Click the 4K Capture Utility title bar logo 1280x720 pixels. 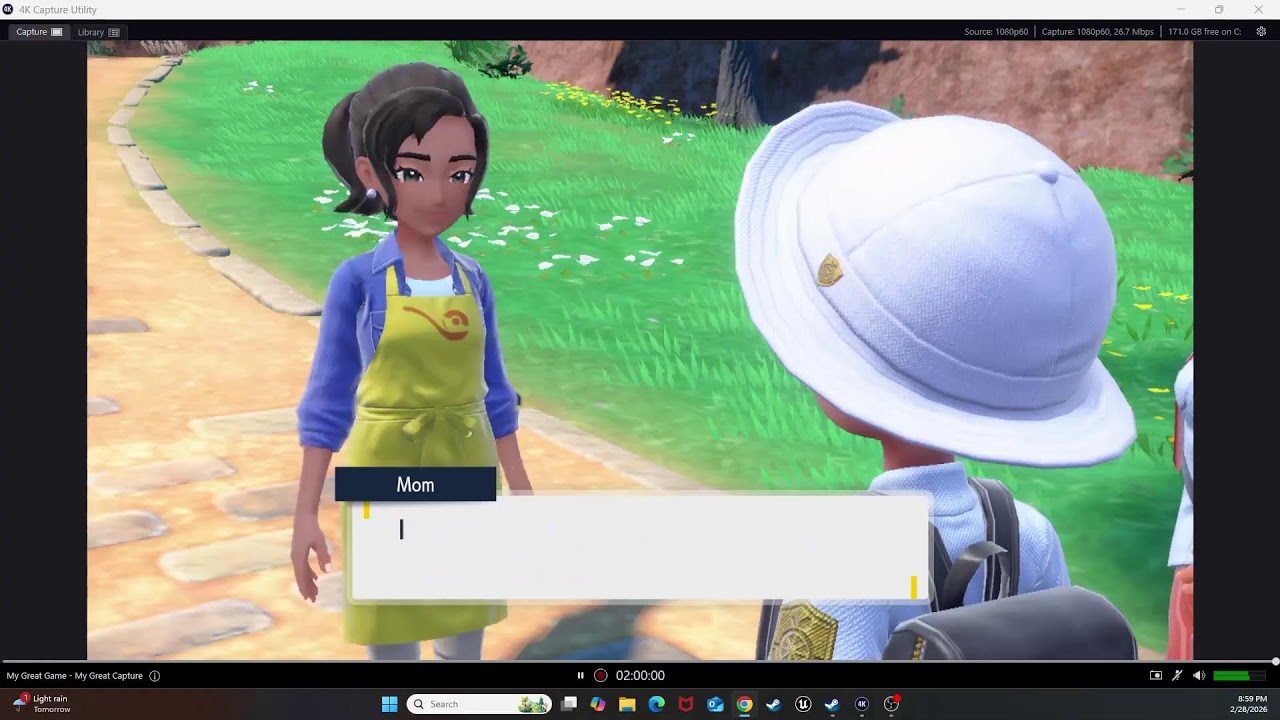point(8,9)
